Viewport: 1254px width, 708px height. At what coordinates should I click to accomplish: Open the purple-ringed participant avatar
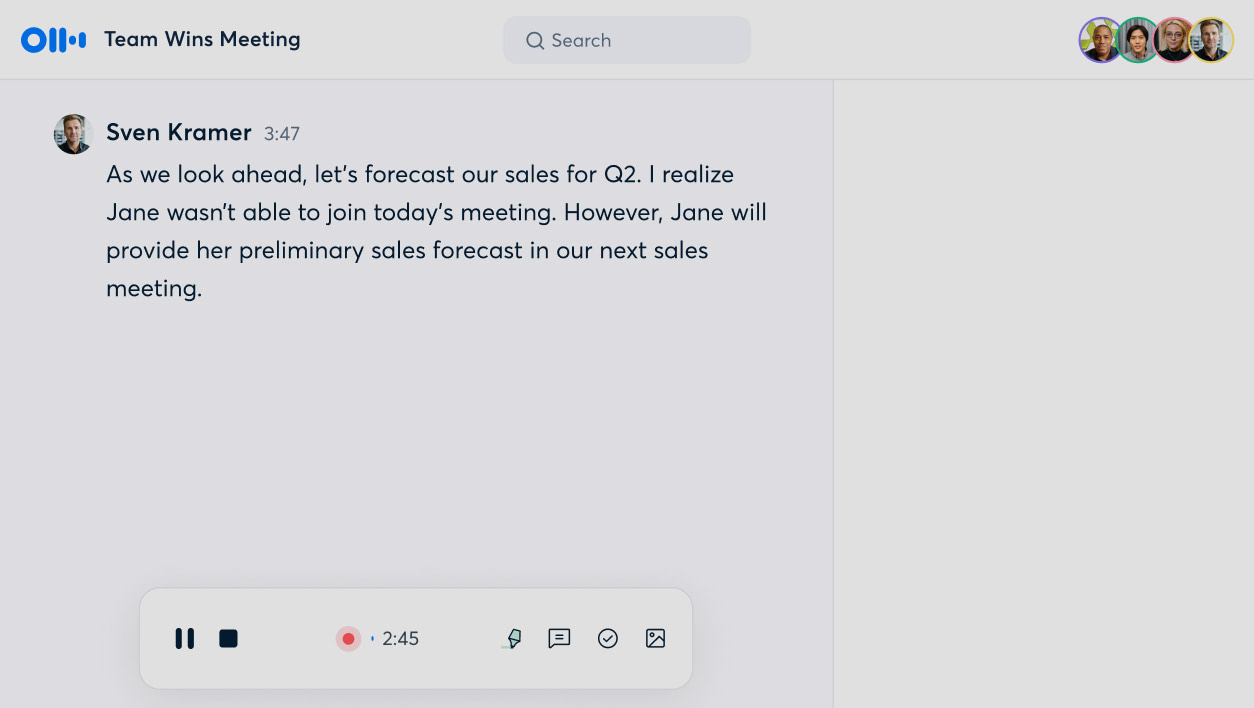point(1101,40)
